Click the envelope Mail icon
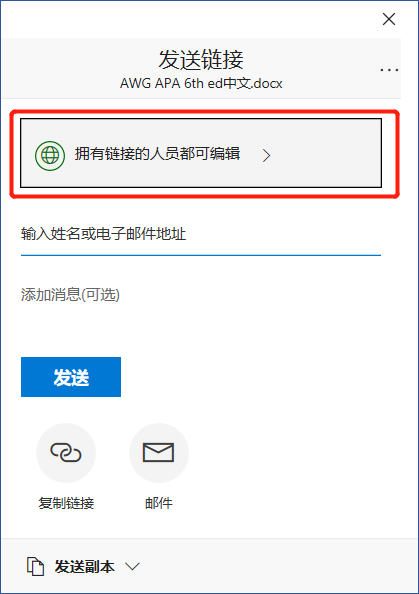The image size is (419, 594). 158,453
